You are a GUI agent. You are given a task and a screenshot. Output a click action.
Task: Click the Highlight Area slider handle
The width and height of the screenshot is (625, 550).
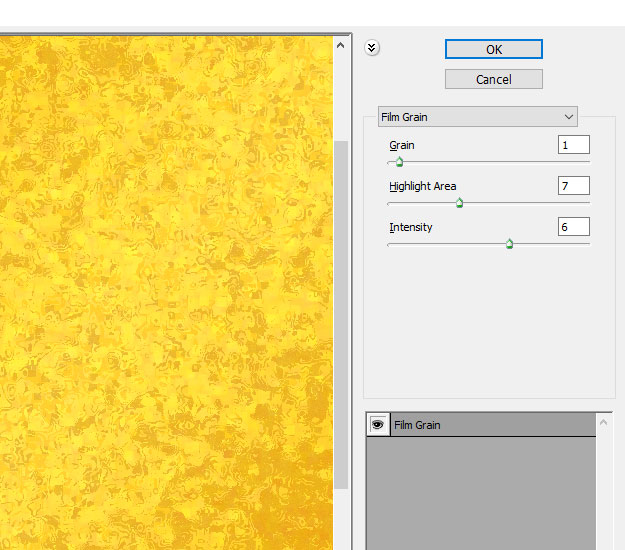(459, 203)
